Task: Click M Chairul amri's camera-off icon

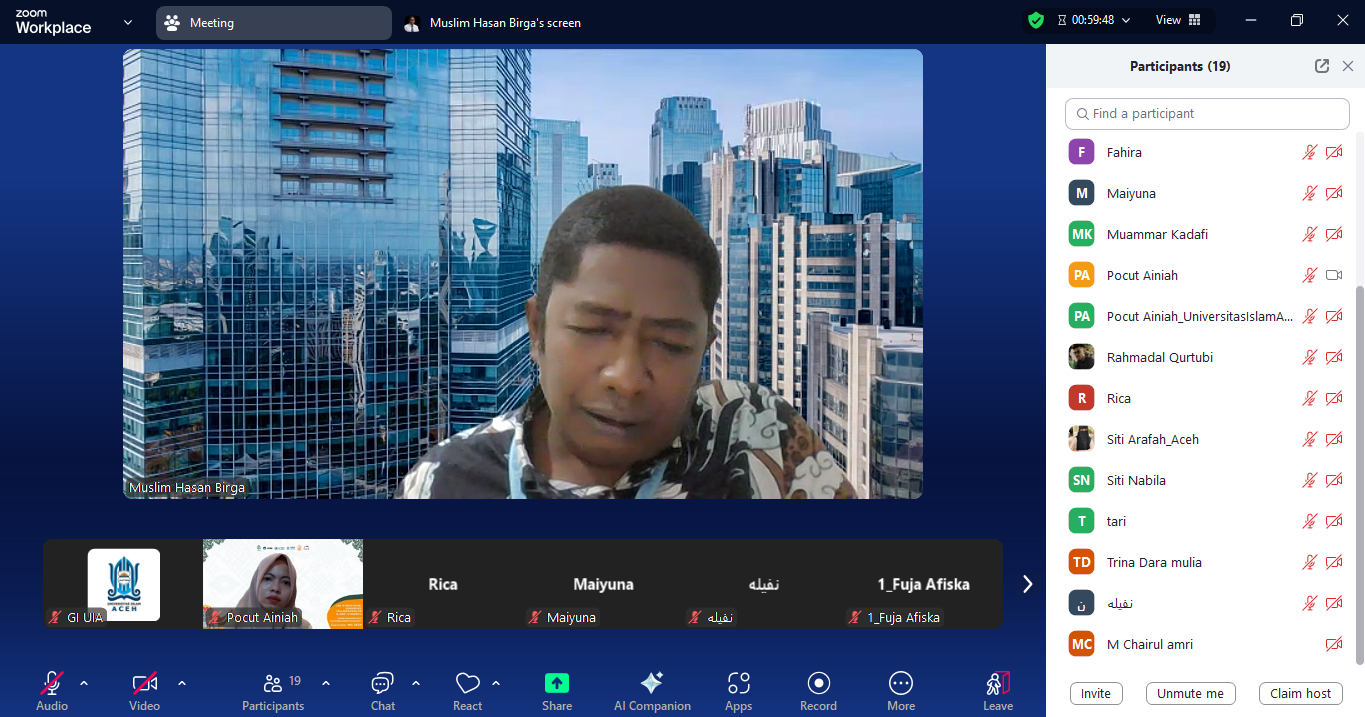Action: (x=1334, y=644)
